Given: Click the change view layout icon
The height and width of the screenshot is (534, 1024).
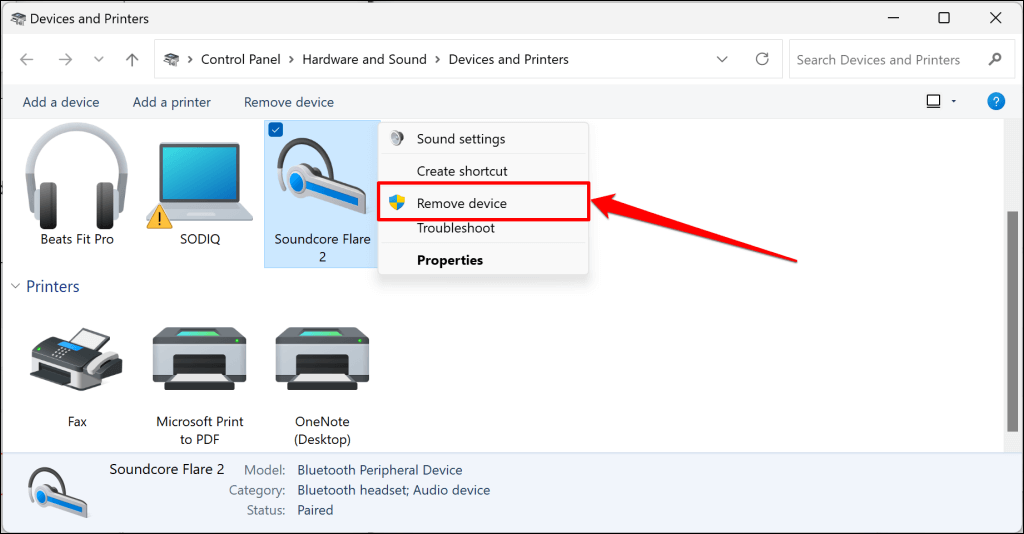Looking at the screenshot, I should coord(933,101).
